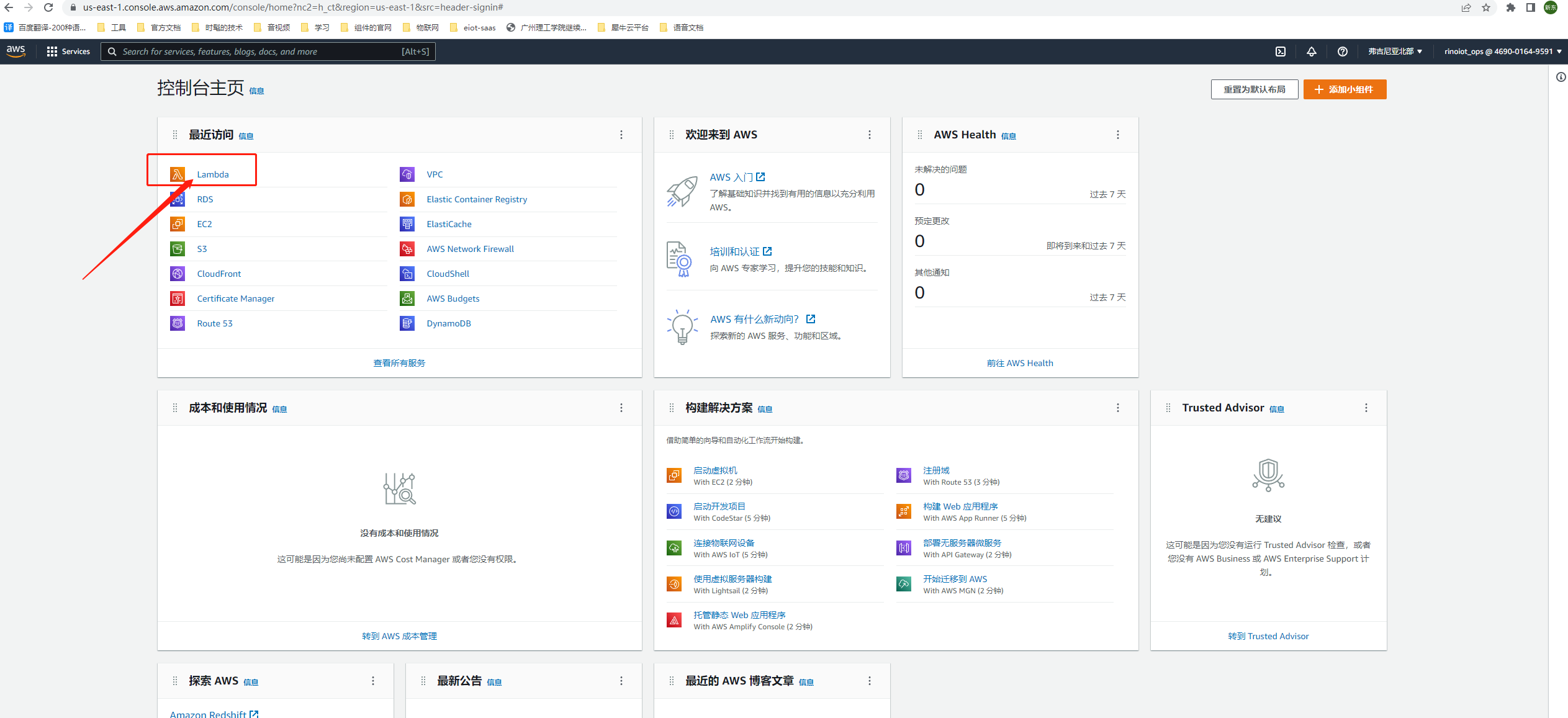
Task: Click the ElastiCache service icon
Action: click(407, 224)
